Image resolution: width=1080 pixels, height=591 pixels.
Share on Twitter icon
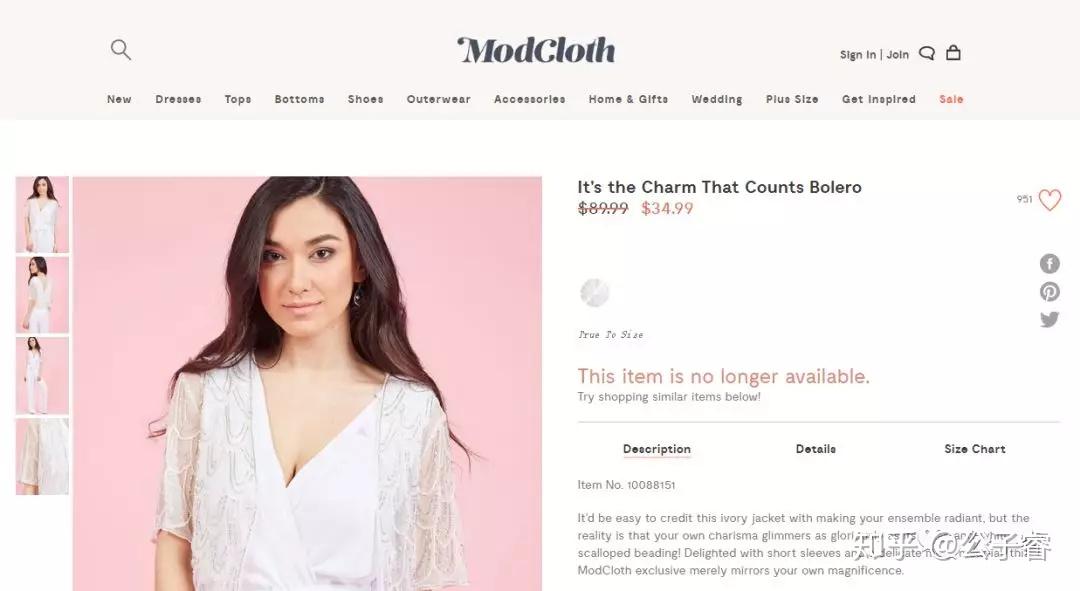tap(1049, 320)
